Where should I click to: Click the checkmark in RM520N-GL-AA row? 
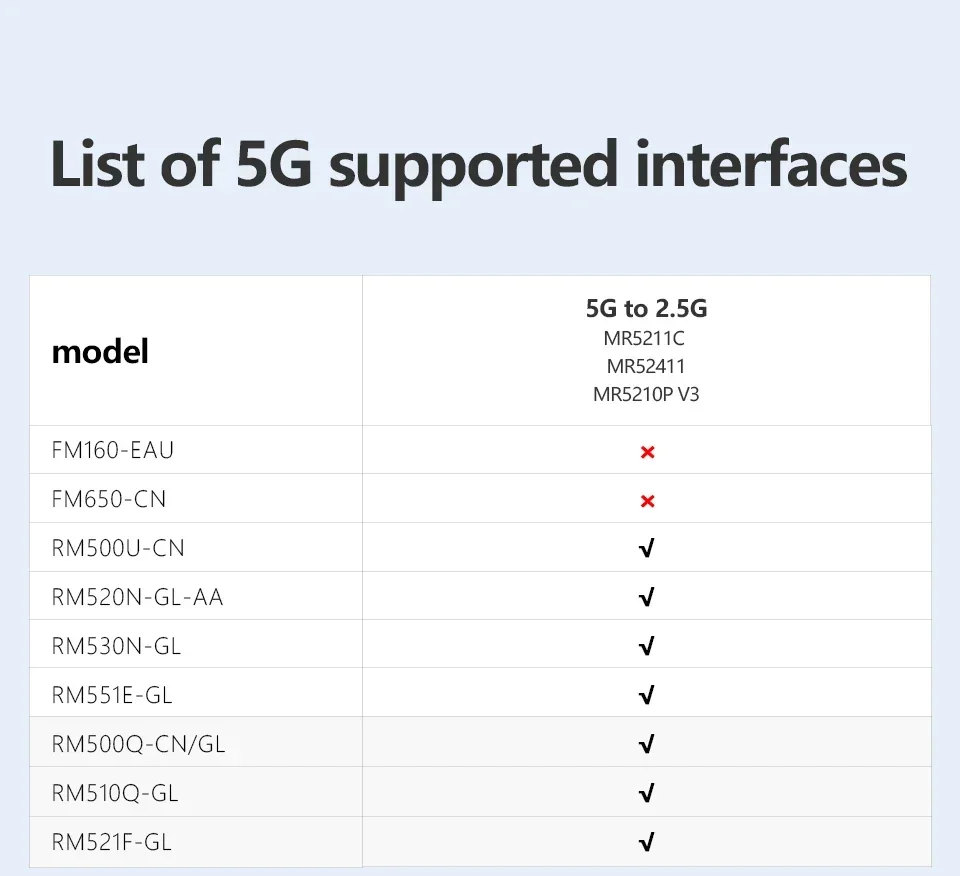[646, 598]
